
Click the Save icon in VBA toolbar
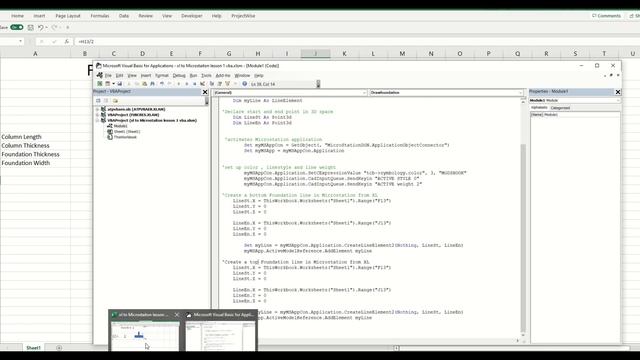[120, 84]
